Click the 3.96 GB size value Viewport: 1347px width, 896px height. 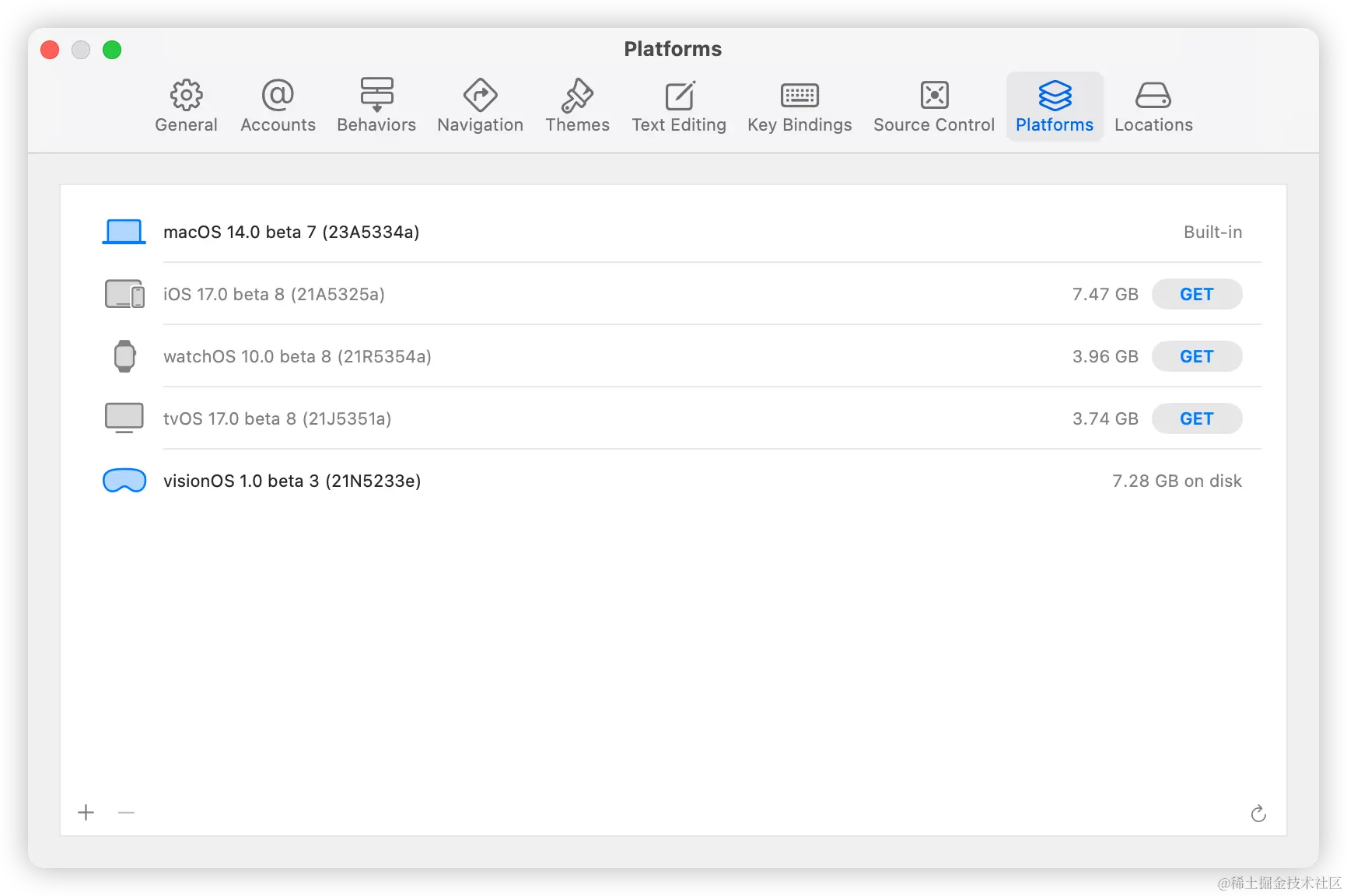1105,356
